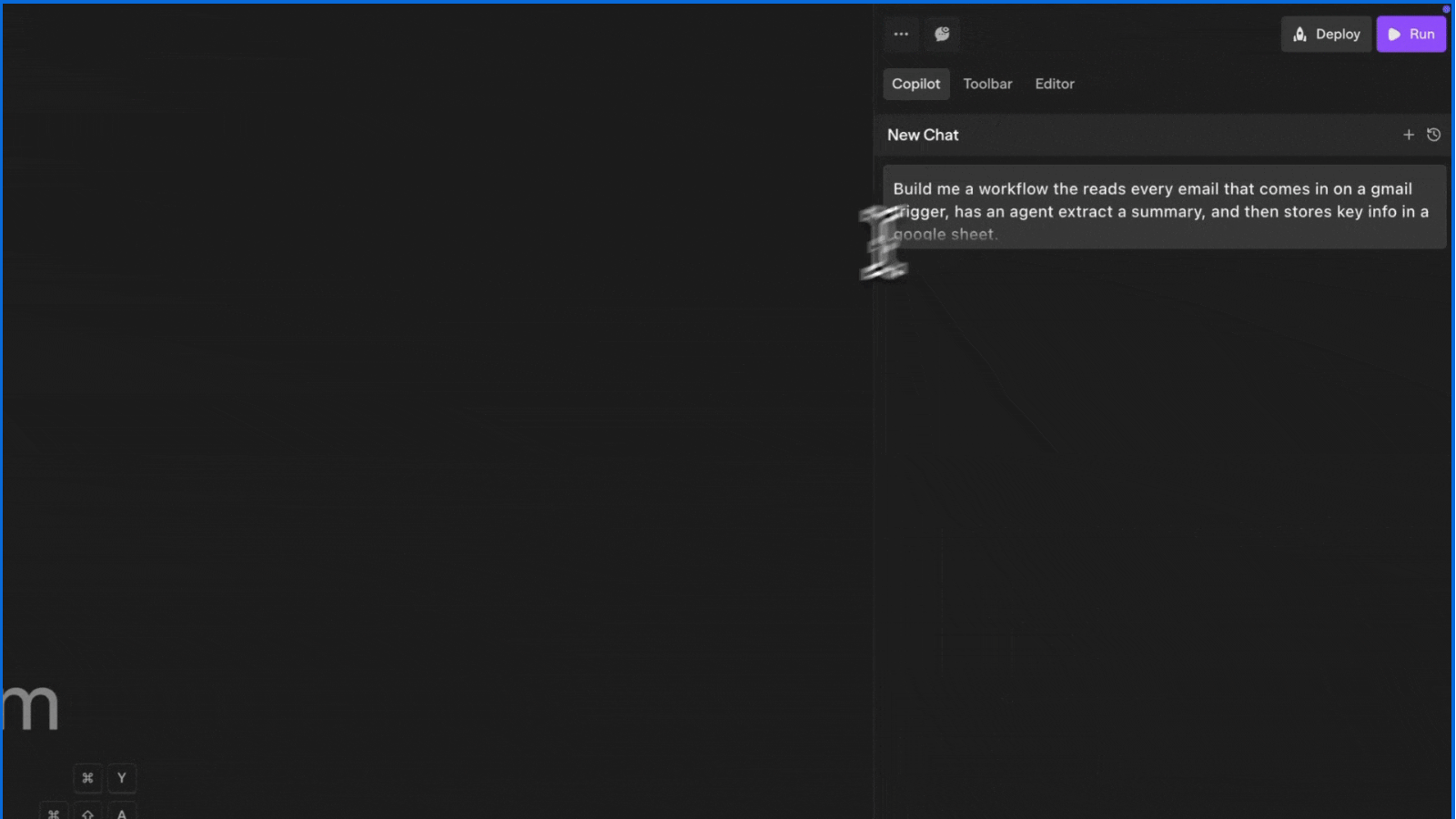The width and height of the screenshot is (1456, 819).
Task: Click the Command key hint beside Y
Action: coord(87,778)
